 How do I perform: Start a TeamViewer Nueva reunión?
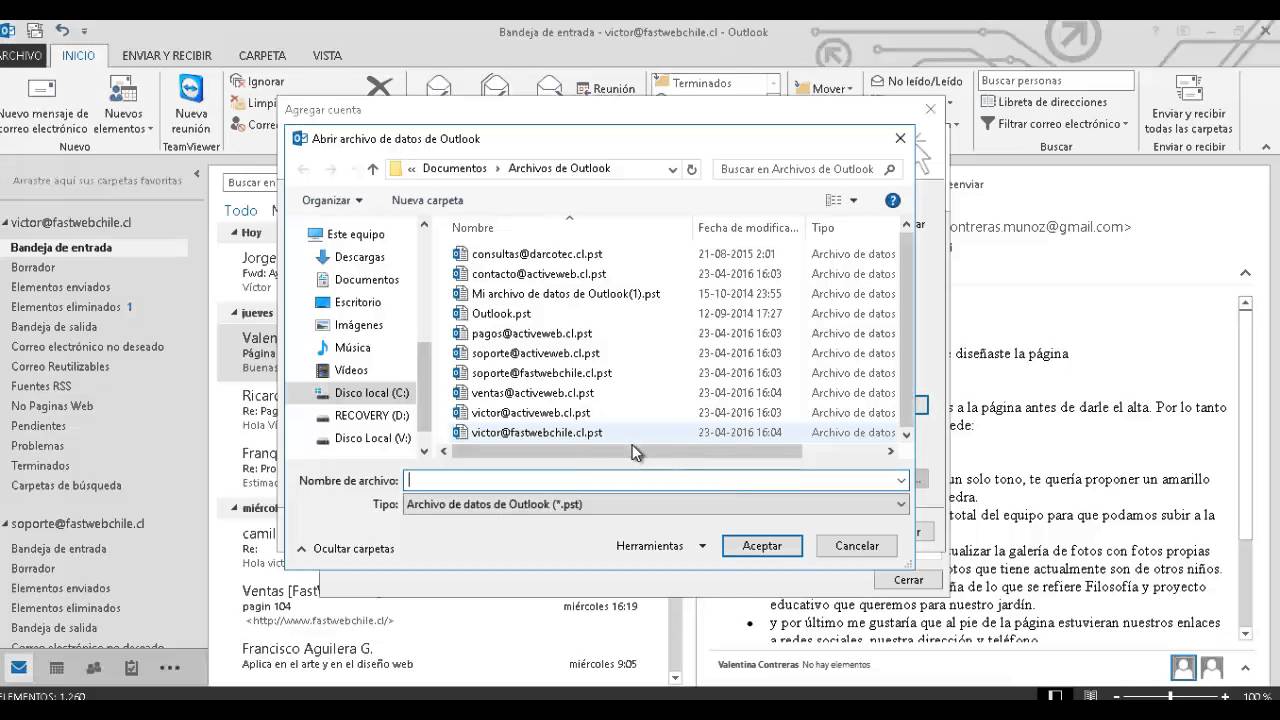click(191, 106)
